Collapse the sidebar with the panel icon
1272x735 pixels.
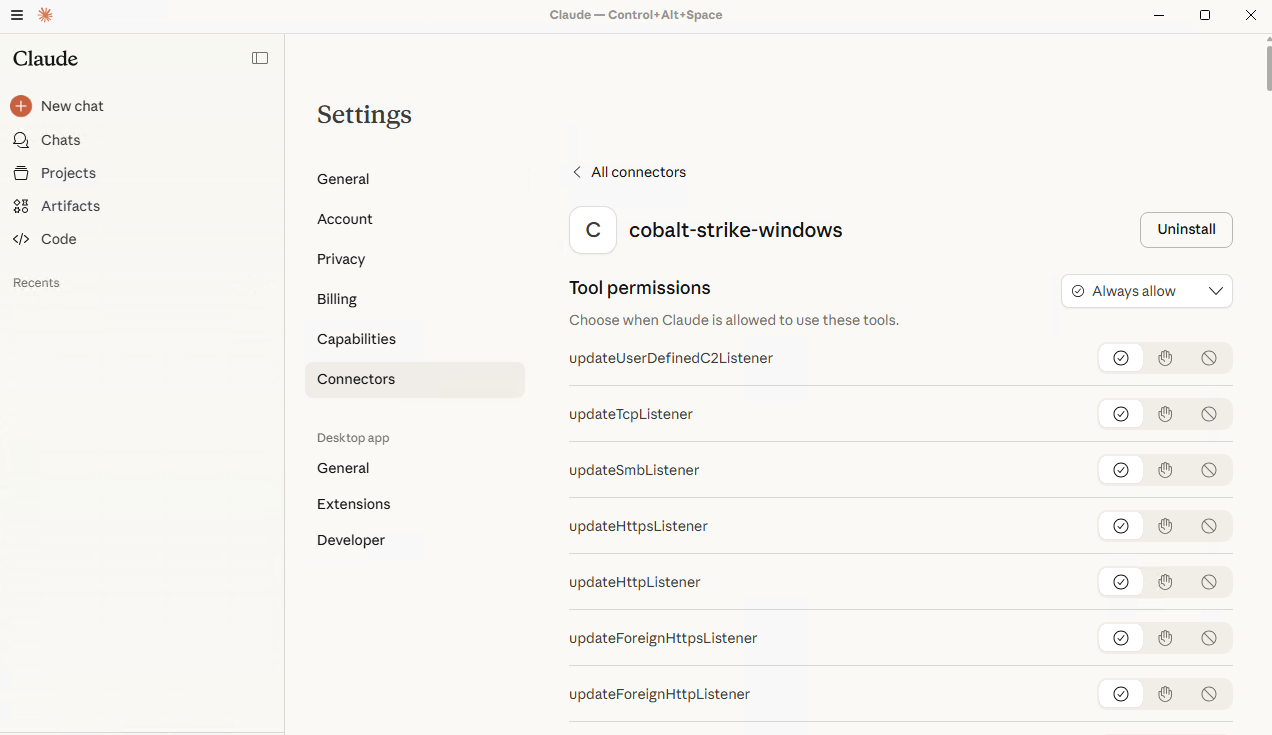coord(260,58)
